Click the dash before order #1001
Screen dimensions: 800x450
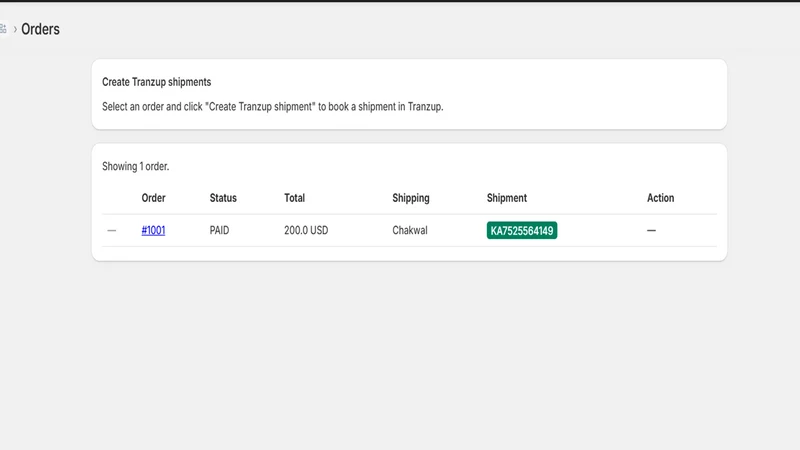point(112,231)
